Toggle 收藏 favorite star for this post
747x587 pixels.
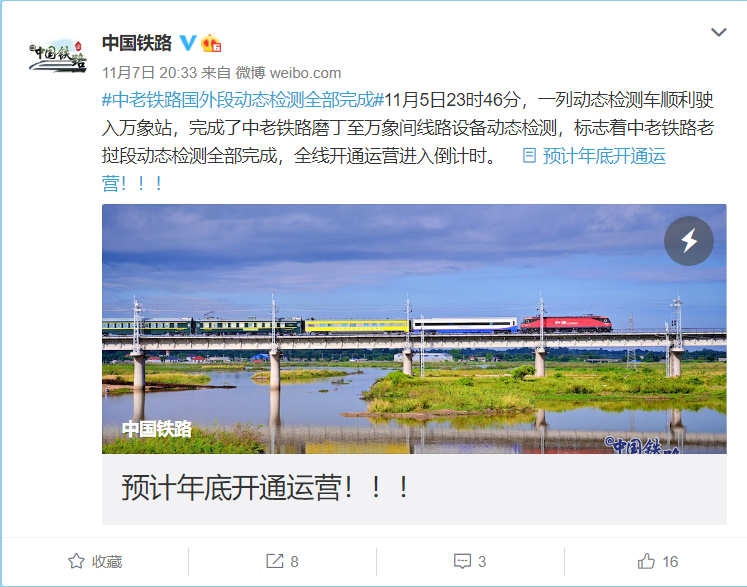pos(76,561)
